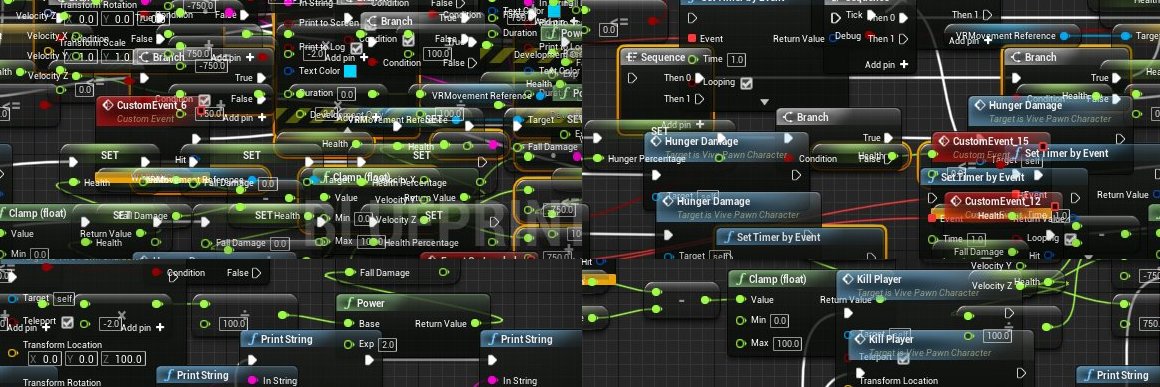The width and height of the screenshot is (1160, 387).
Task: Toggle Condition checkbox under Branch beside Print to Screen
Action: click(408, 40)
